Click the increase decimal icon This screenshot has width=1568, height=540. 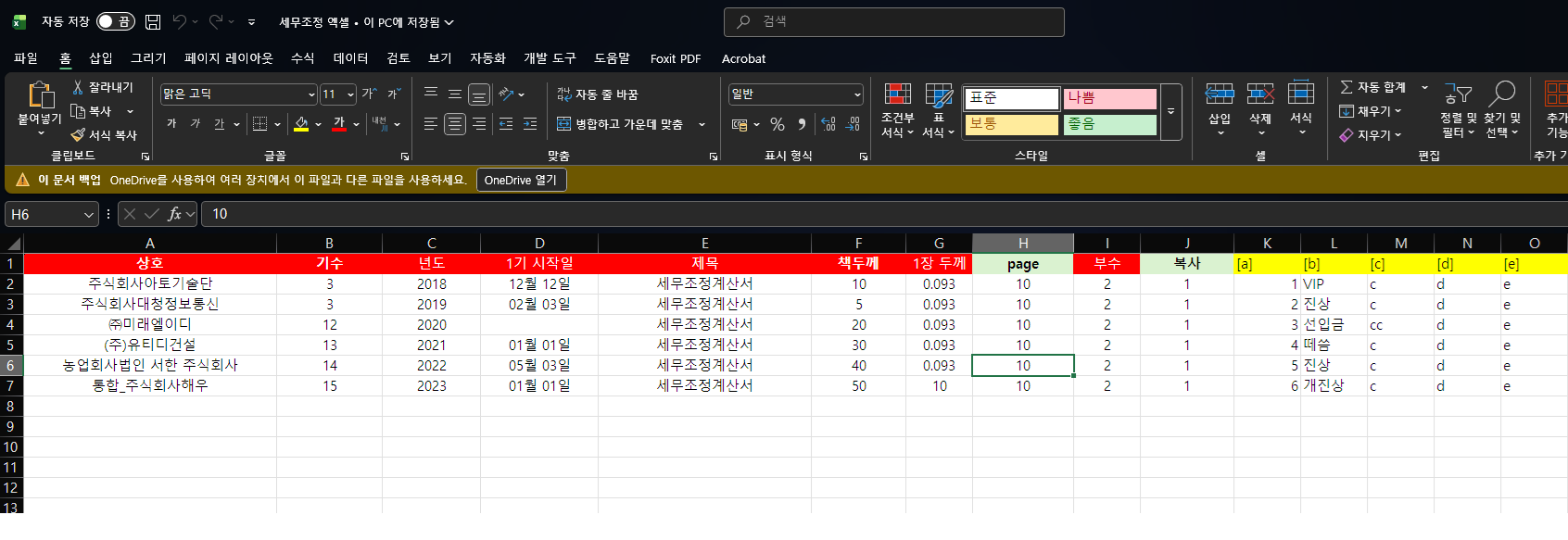click(x=828, y=124)
